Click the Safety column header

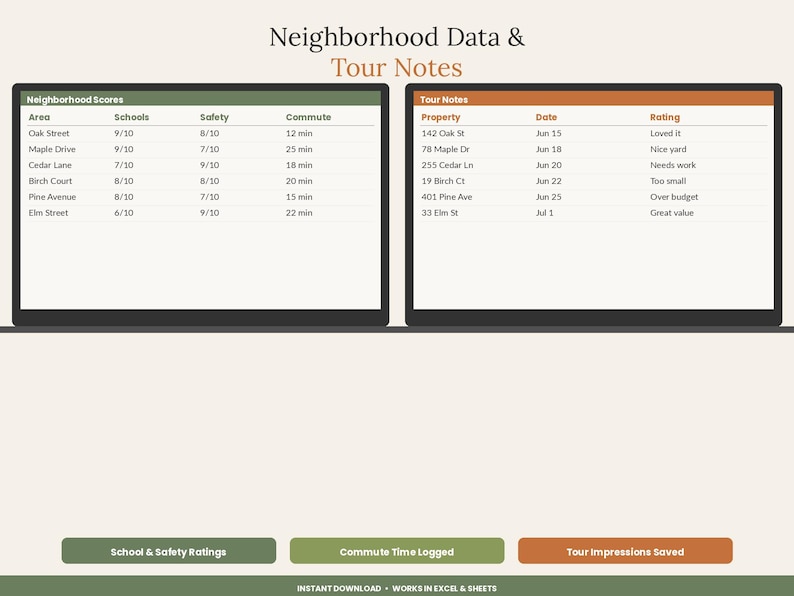coord(214,117)
